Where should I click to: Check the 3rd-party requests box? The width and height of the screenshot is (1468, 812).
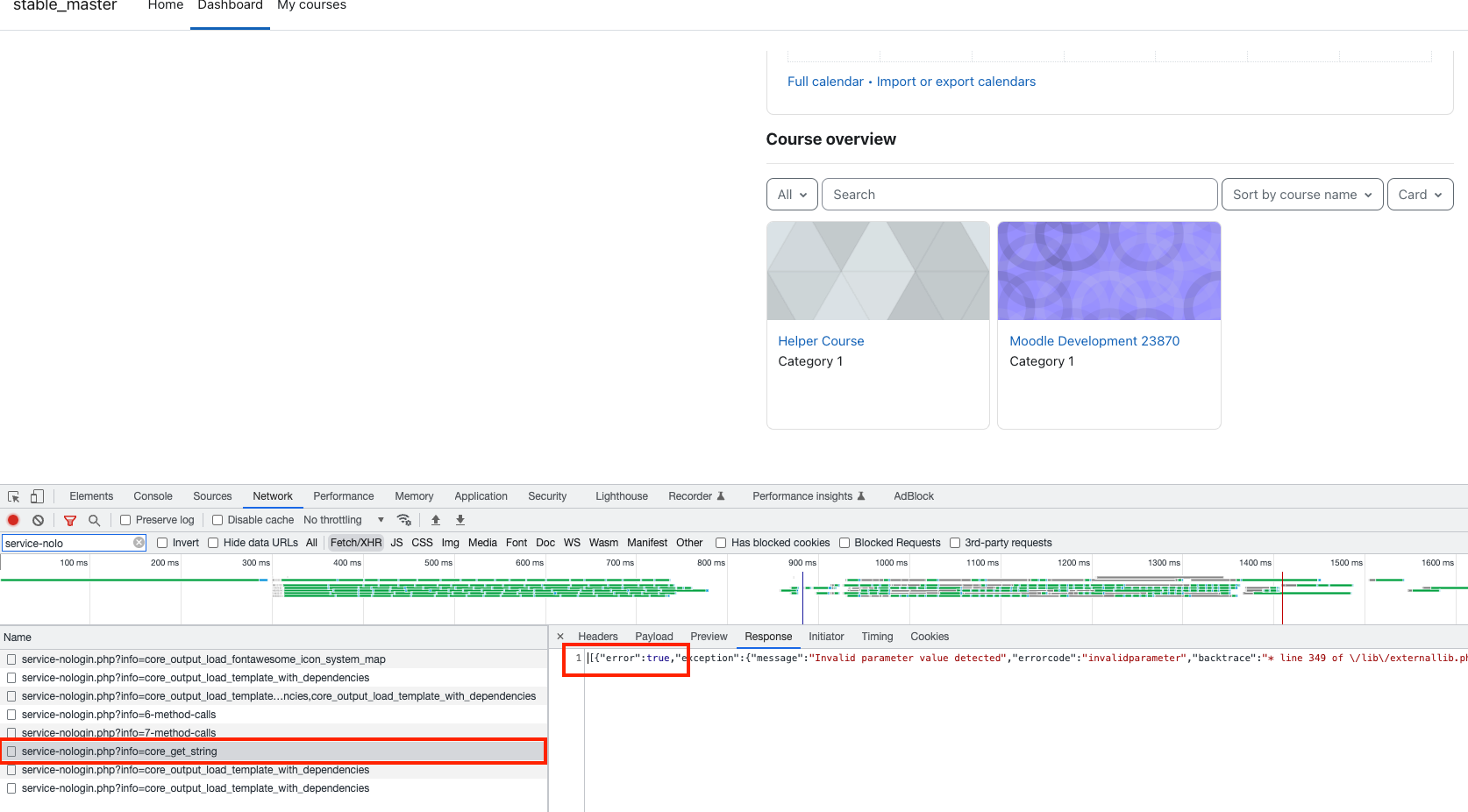[955, 543]
